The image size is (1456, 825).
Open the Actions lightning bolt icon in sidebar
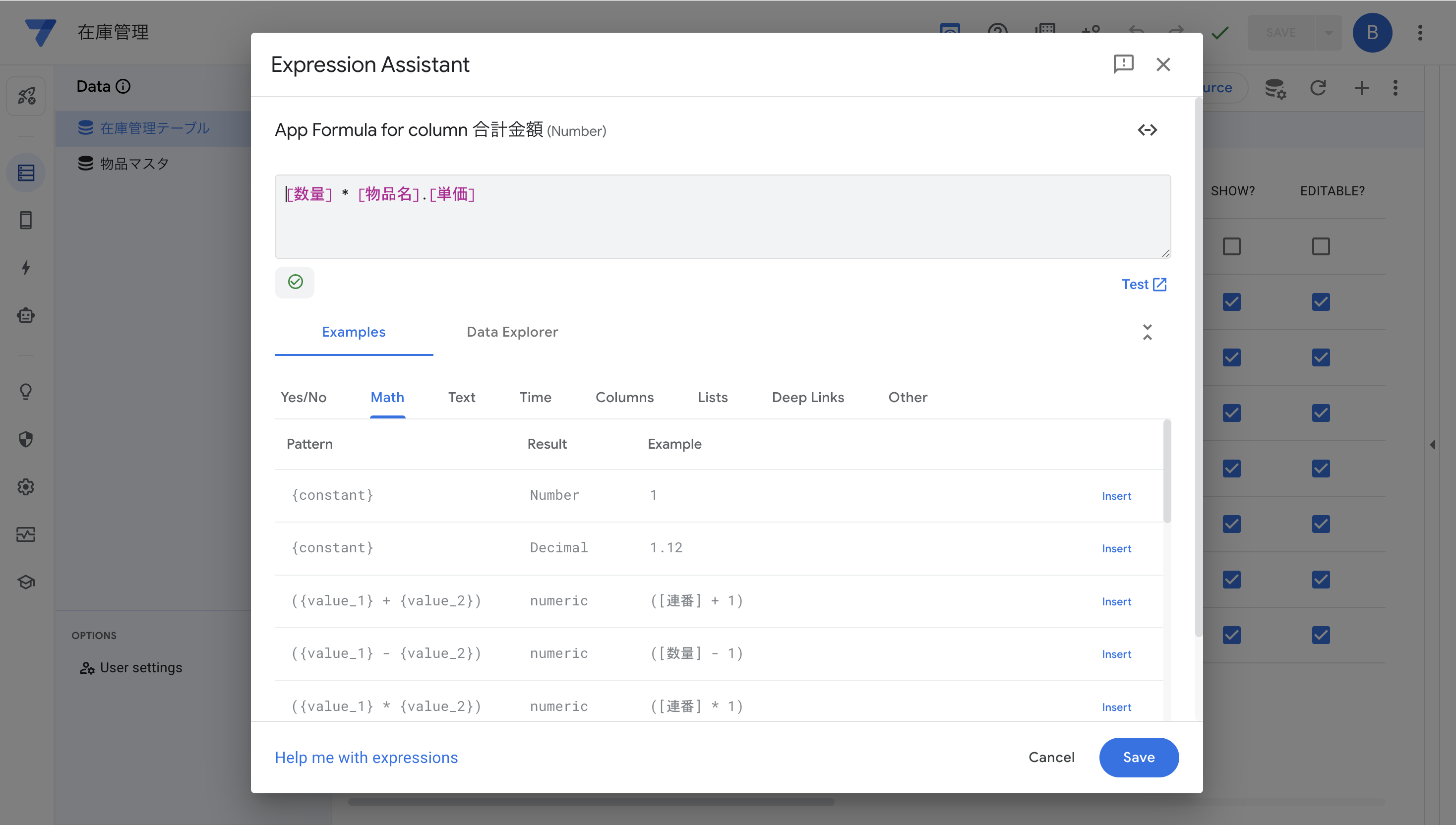[26, 267]
